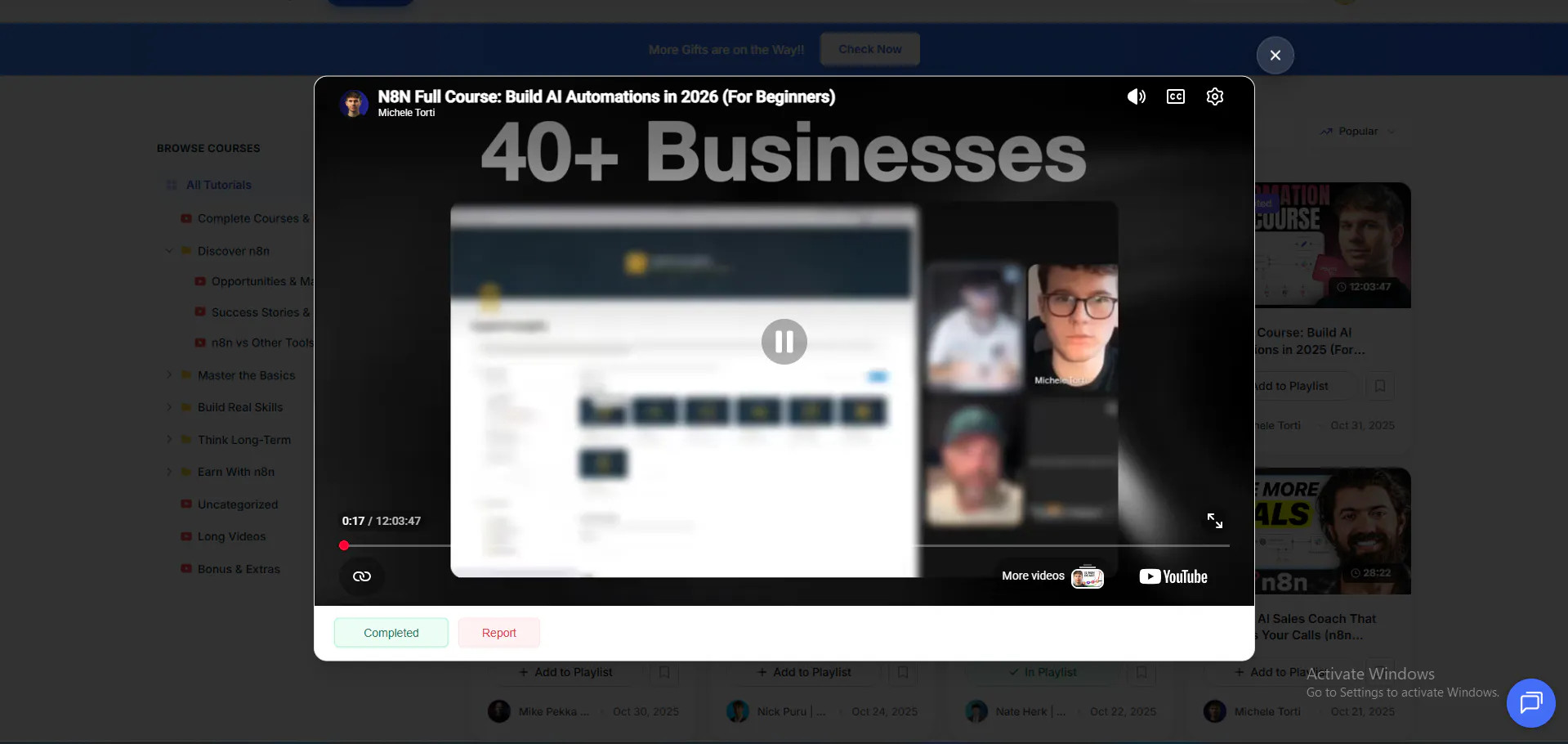Click the Michele Torti channel name in the player
The height and width of the screenshot is (744, 1568).
[x=406, y=113]
